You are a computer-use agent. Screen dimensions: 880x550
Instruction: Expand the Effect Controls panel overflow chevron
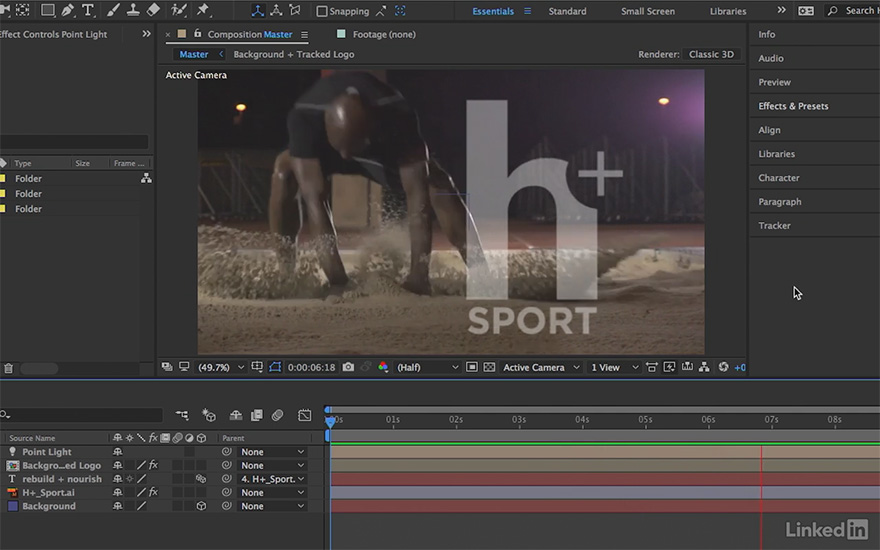tap(146, 34)
